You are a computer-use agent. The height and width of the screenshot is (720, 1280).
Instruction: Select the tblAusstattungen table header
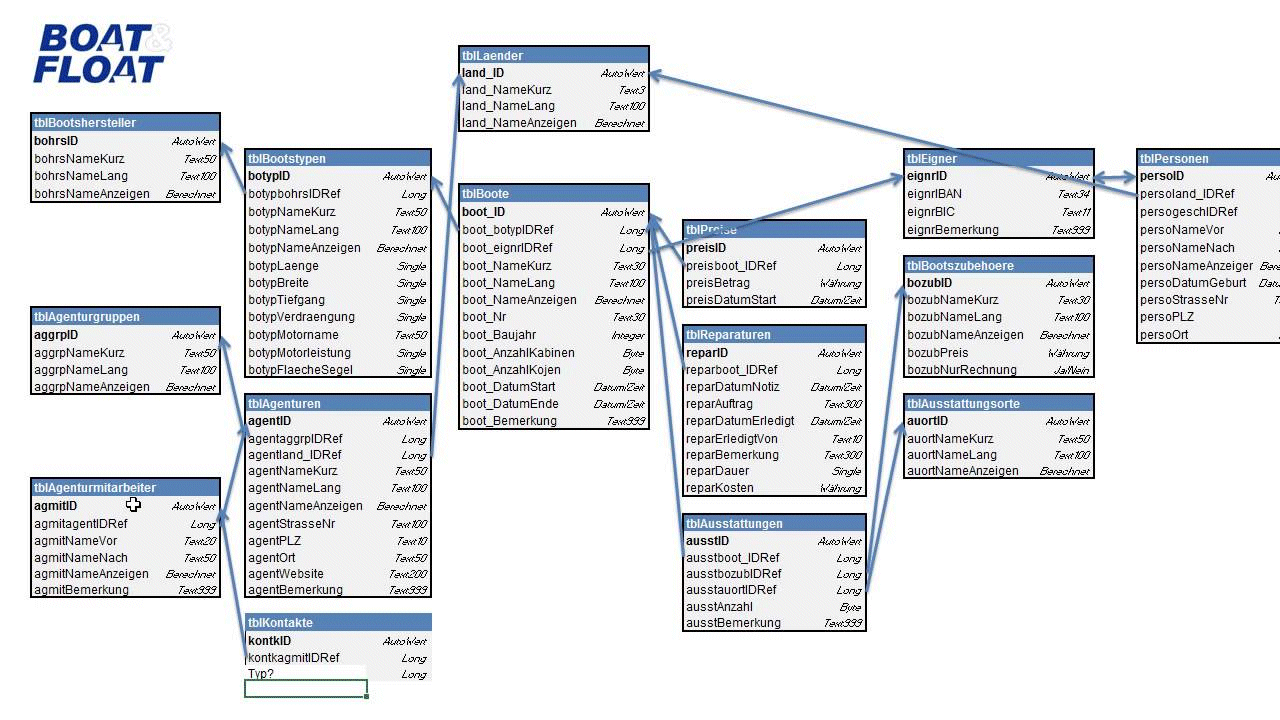[773, 524]
